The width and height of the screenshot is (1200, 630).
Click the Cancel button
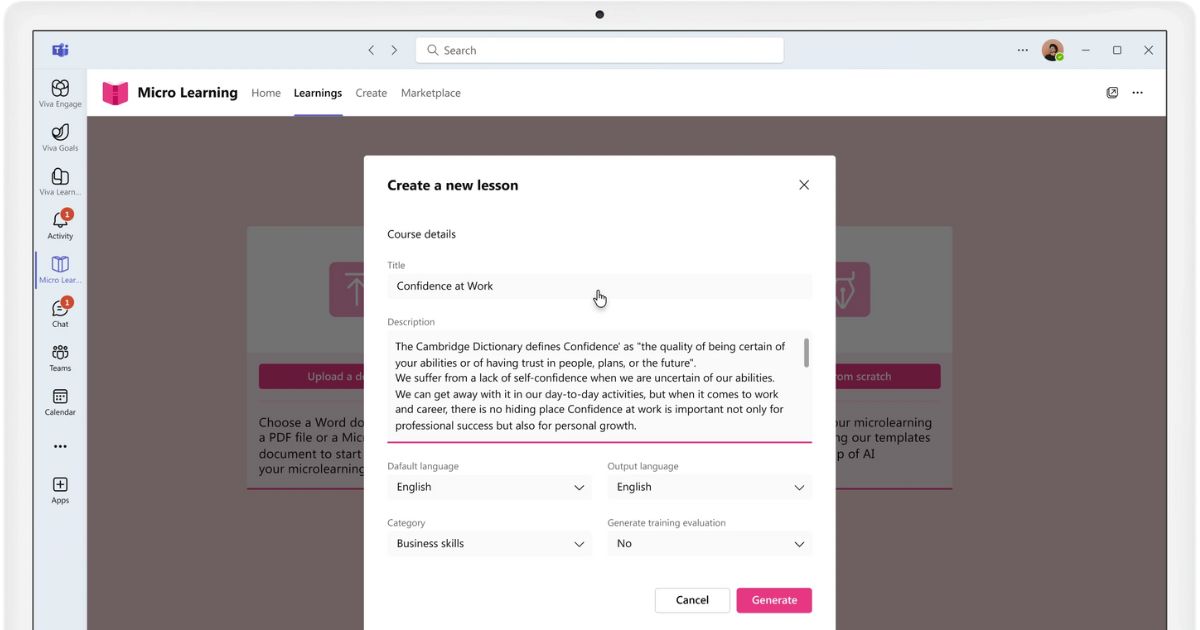pos(692,600)
